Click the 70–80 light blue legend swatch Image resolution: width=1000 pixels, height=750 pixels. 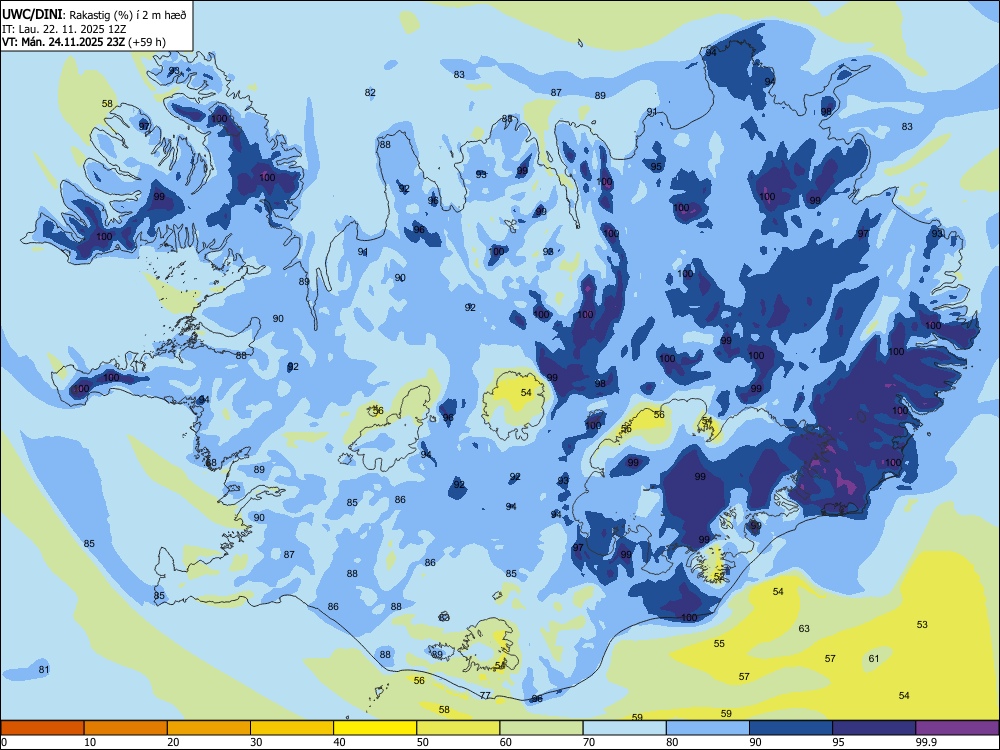[x=624, y=728]
